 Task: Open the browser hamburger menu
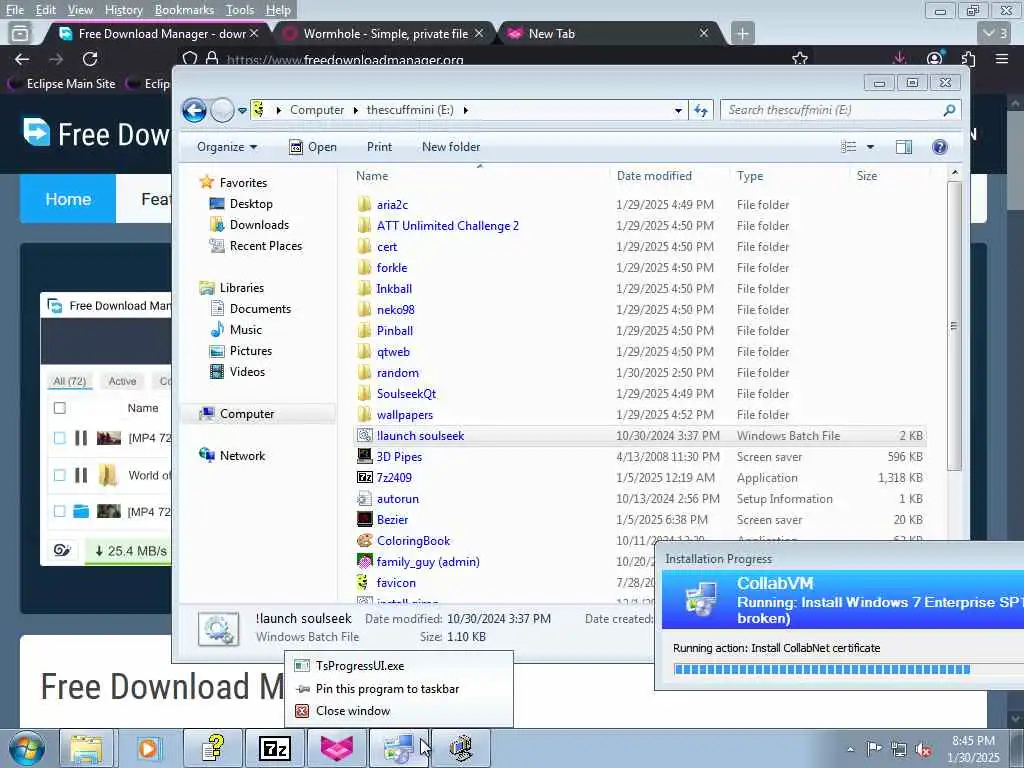tap(1002, 59)
